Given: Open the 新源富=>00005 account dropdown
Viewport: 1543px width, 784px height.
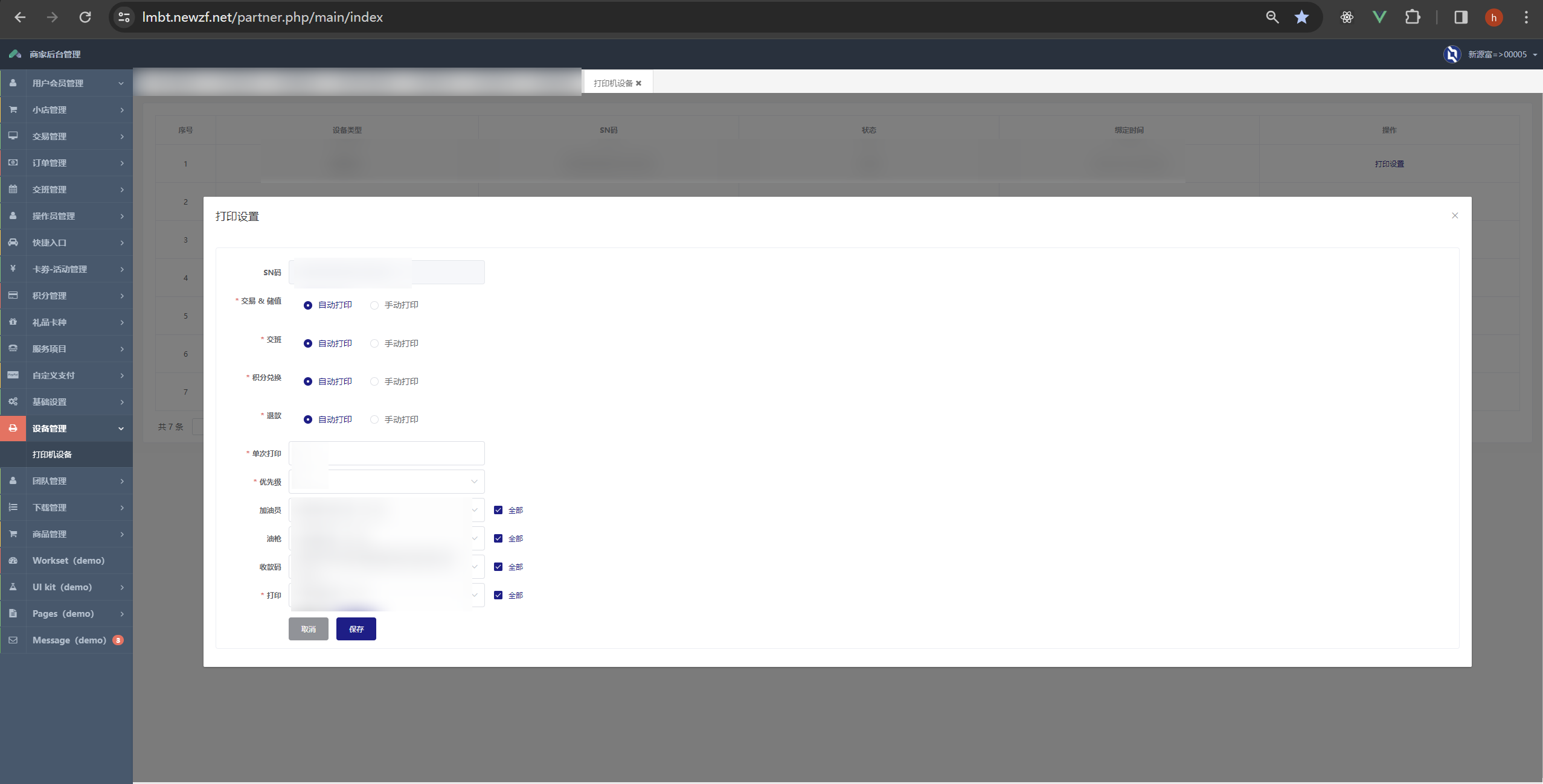Looking at the screenshot, I should click(x=1491, y=54).
